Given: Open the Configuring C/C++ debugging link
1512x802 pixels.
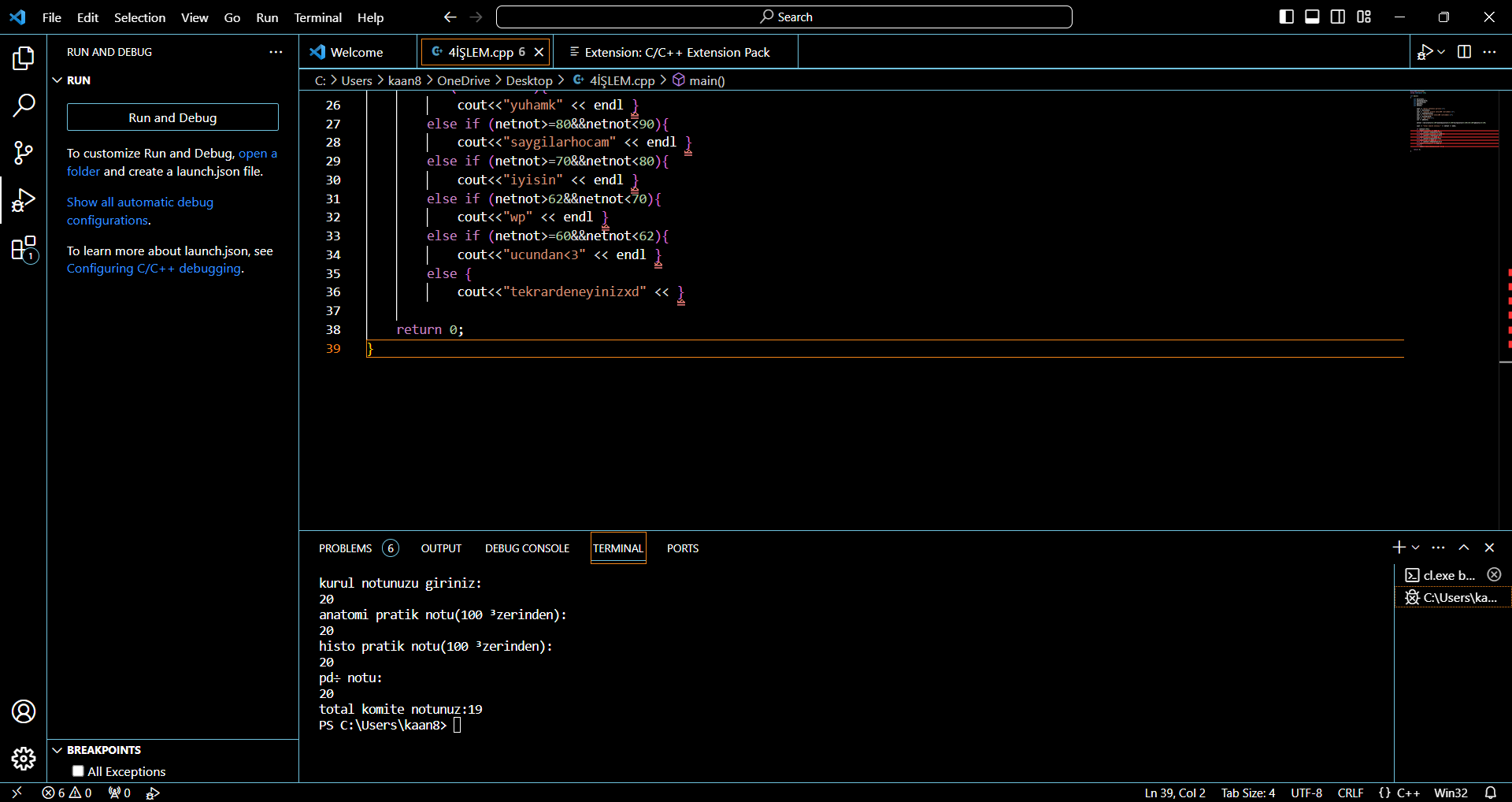Looking at the screenshot, I should point(154,269).
